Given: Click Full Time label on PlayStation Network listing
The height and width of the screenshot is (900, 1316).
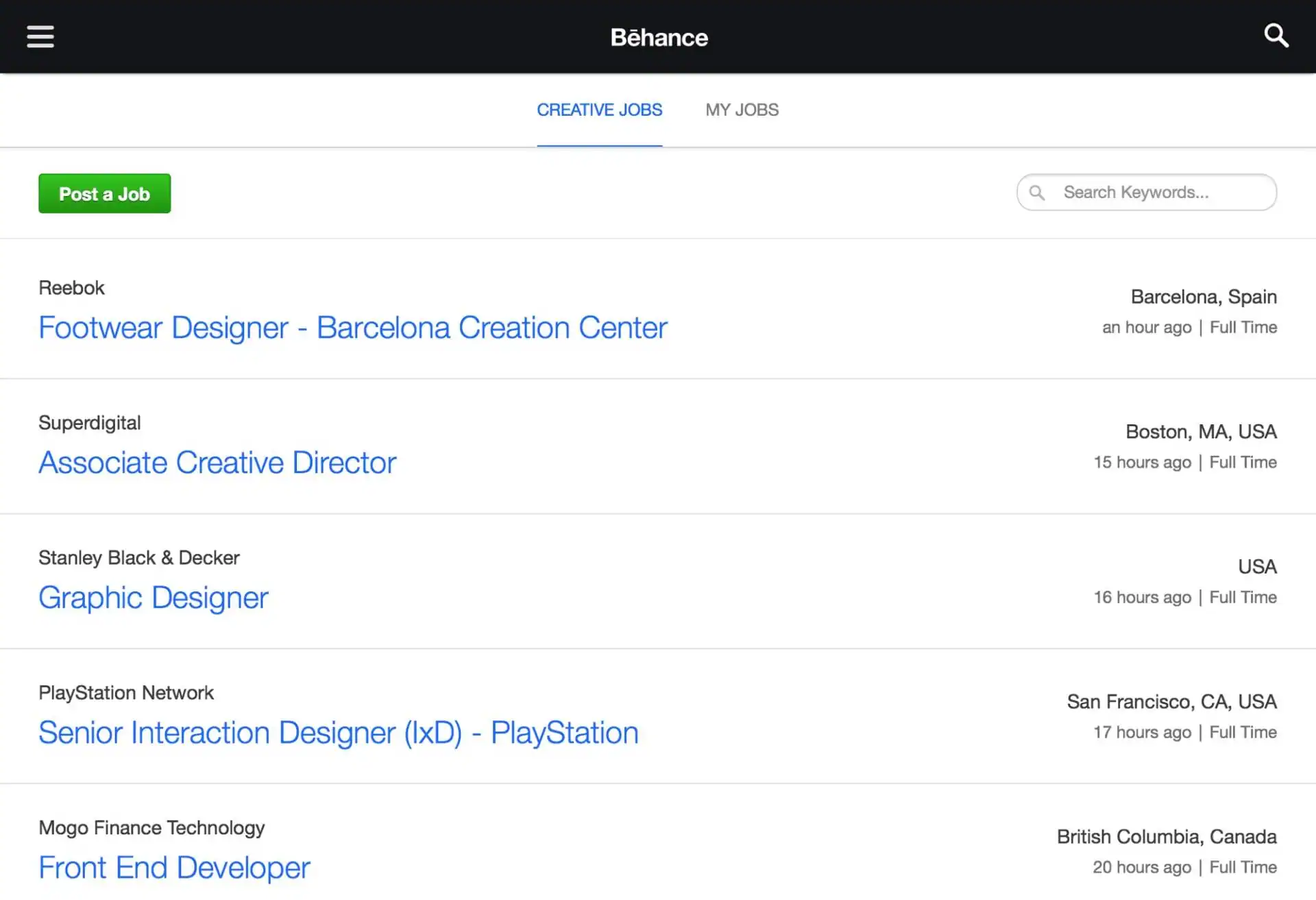Looking at the screenshot, I should pyautogui.click(x=1243, y=733).
